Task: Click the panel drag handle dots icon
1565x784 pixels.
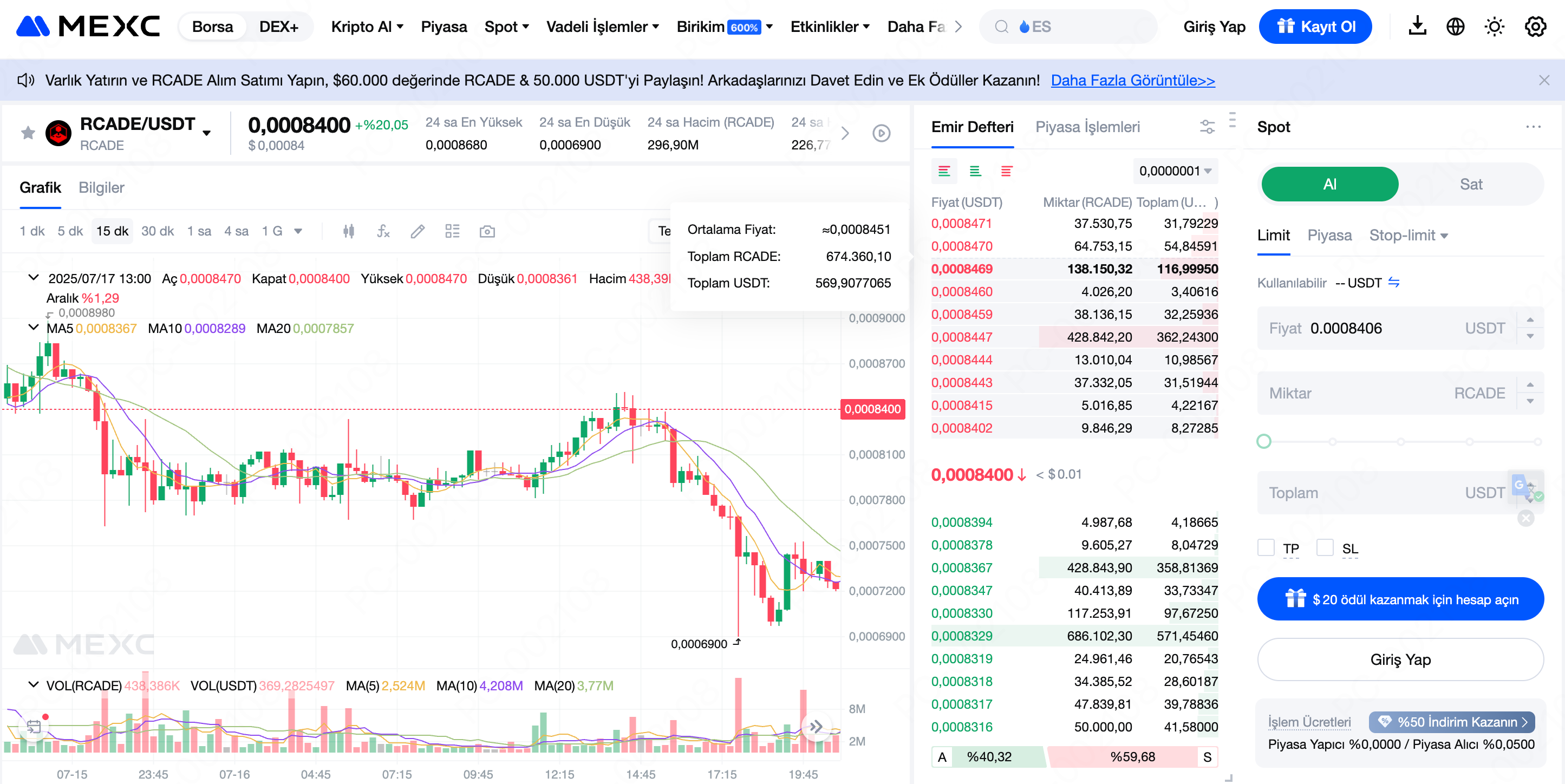Action: [1232, 120]
